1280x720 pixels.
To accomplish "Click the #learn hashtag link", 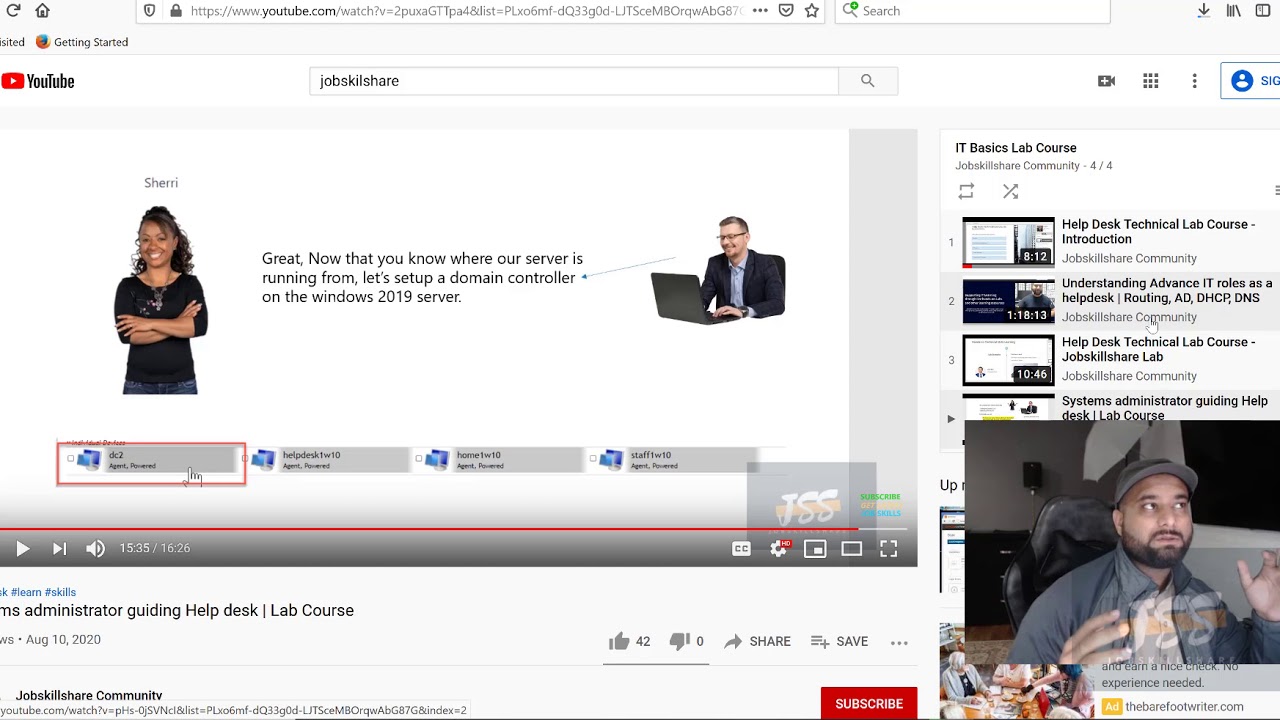I will (x=26, y=592).
